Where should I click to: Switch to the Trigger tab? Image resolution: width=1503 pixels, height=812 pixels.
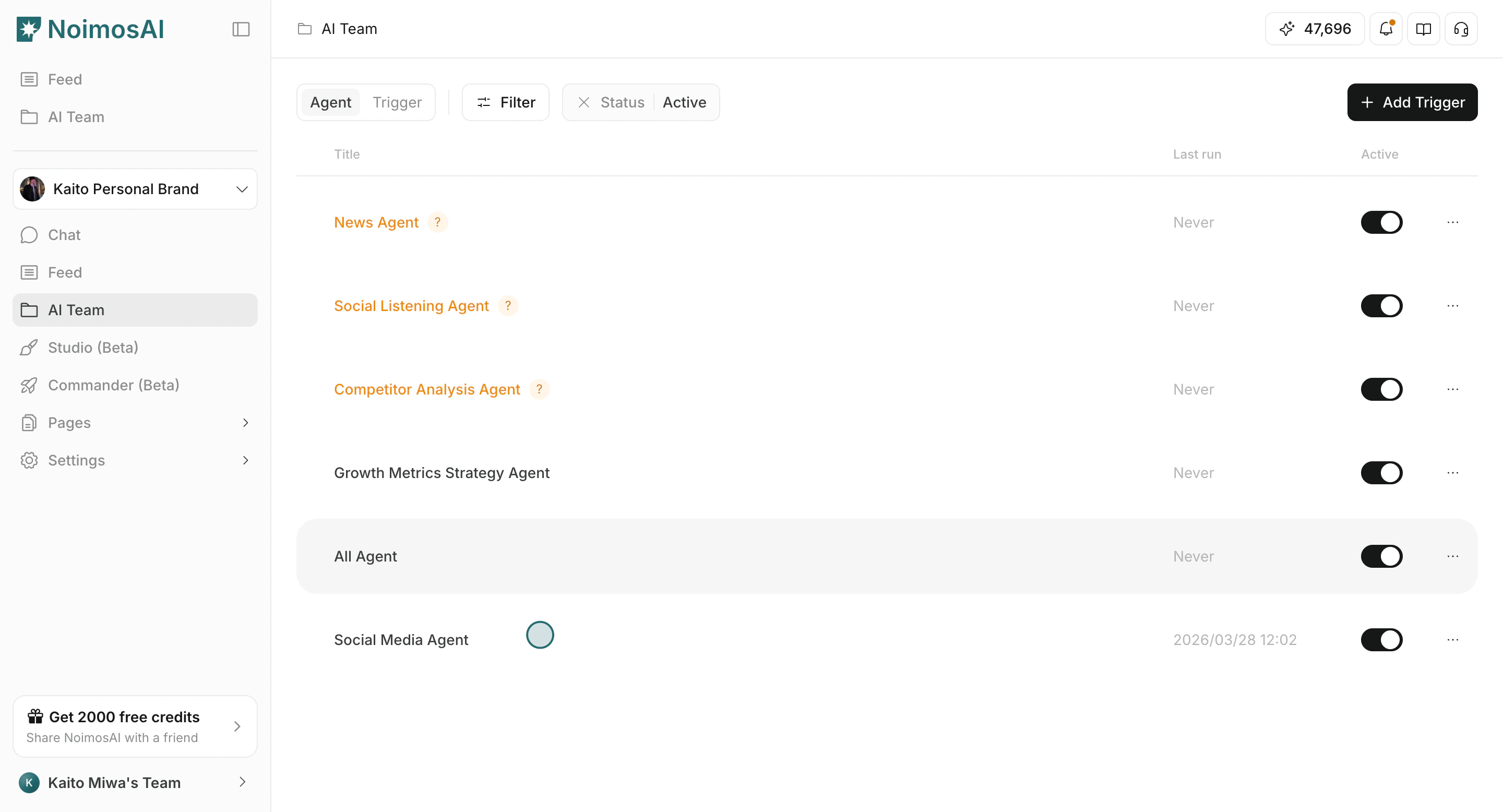click(x=397, y=102)
